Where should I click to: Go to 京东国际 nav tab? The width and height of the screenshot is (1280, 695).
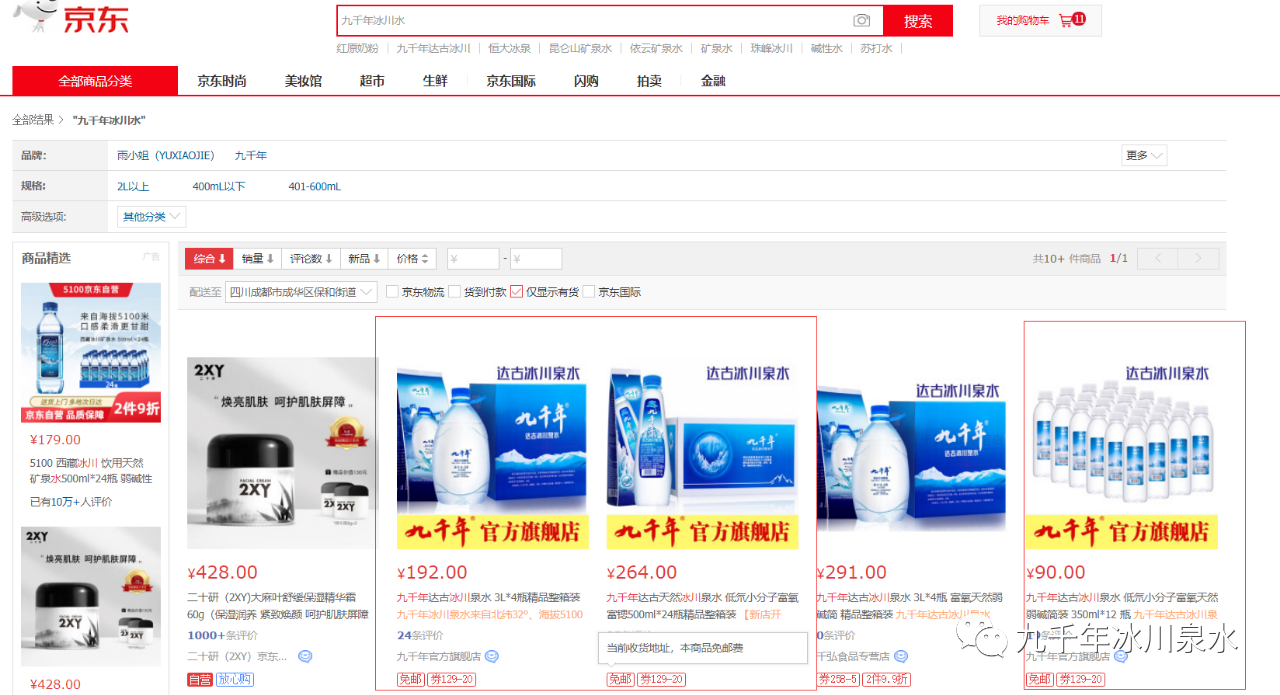[511, 81]
